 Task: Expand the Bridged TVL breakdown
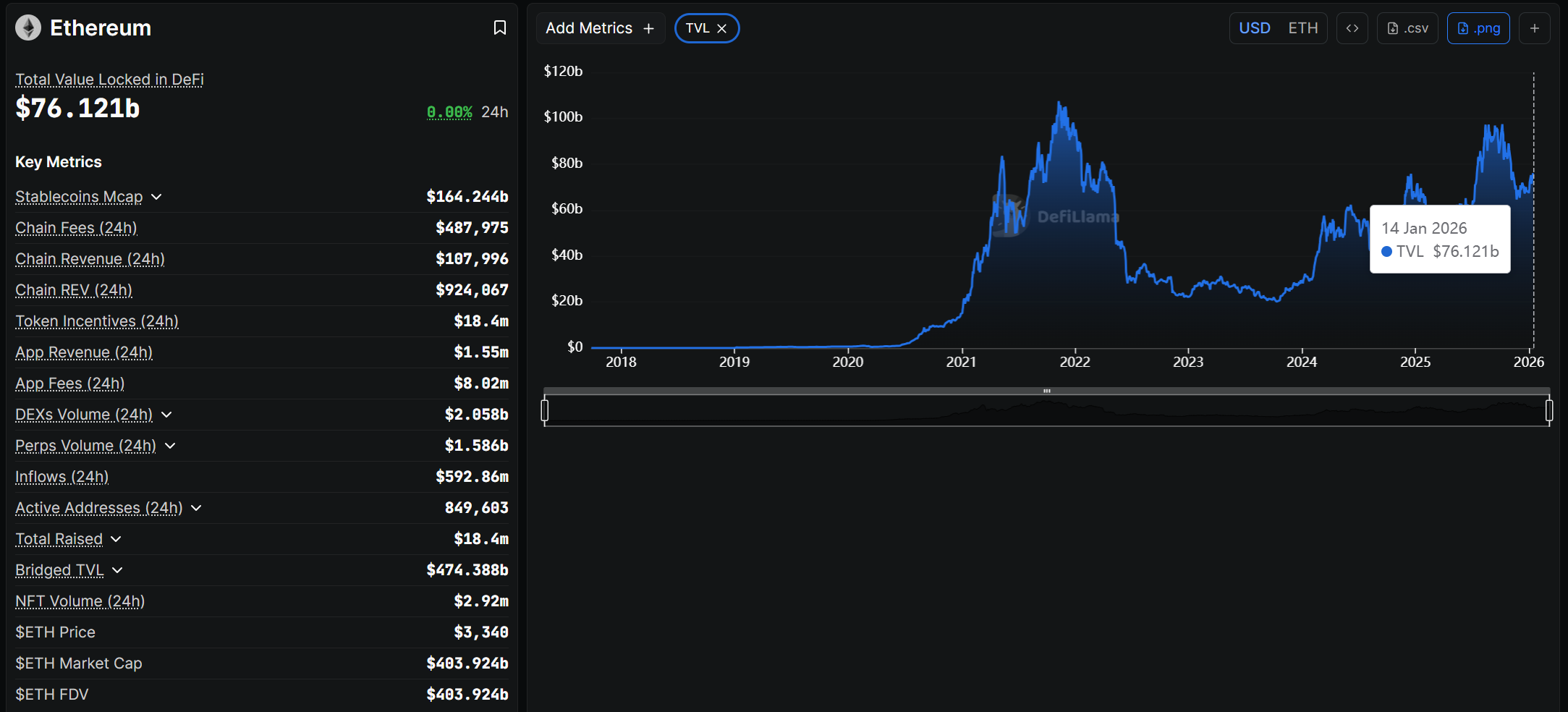click(117, 570)
